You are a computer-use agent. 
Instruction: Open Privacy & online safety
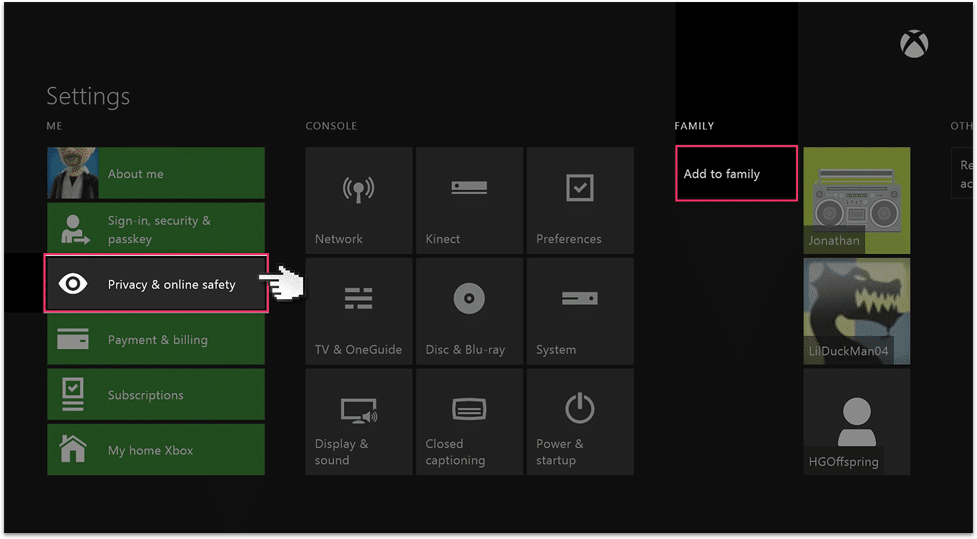point(156,284)
